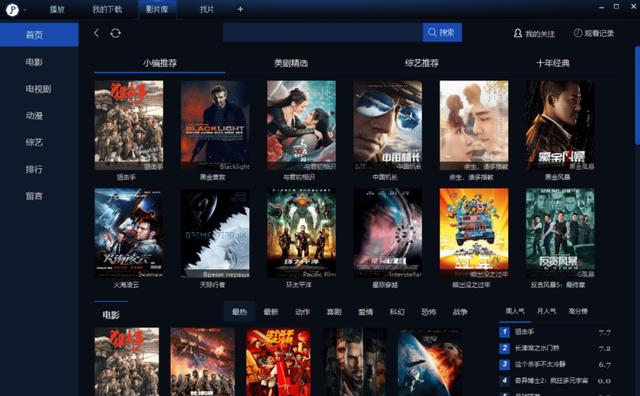The height and width of the screenshot is (396, 640).
Task: Filter movies by 喜剧 genre
Action: (x=334, y=312)
